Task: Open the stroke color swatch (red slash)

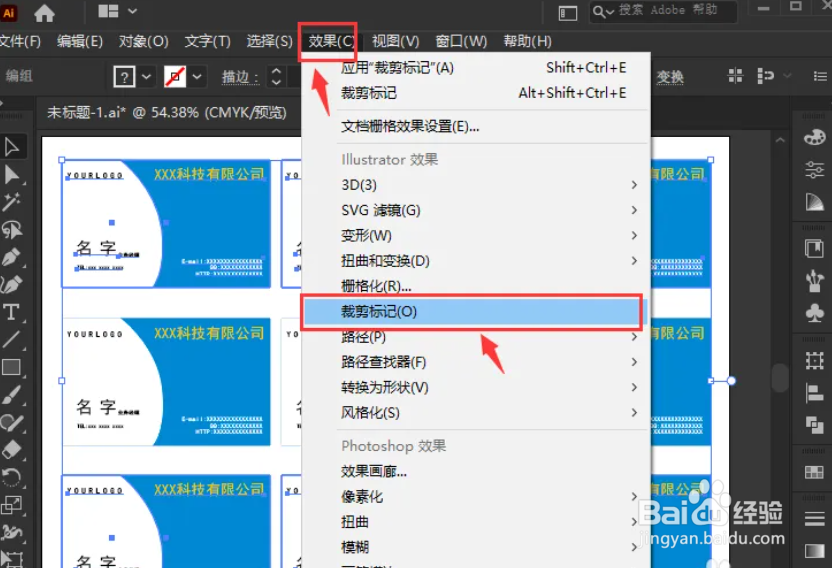Action: 175,78
